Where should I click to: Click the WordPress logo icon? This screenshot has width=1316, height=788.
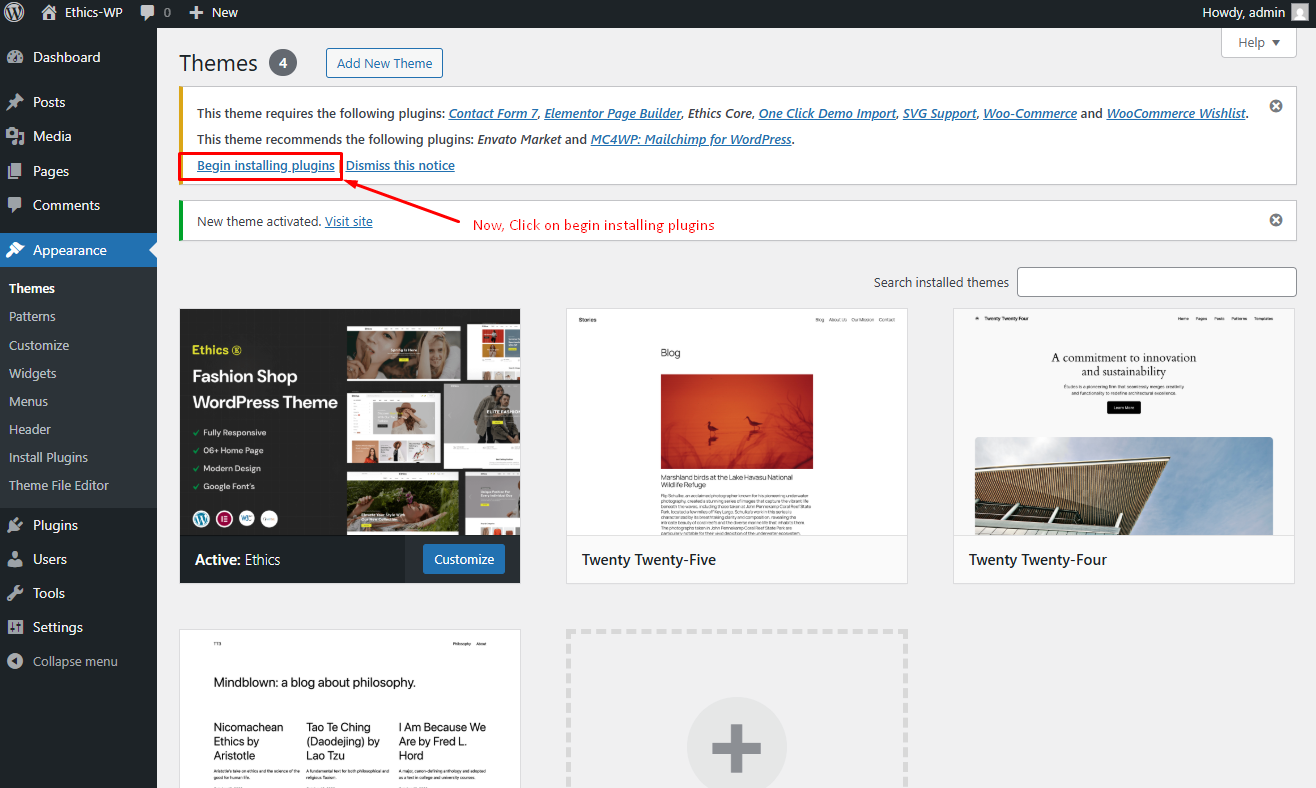tap(14, 13)
